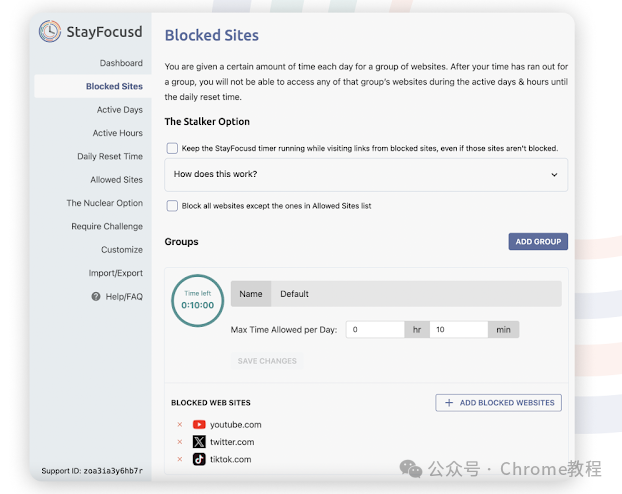Click the StayFocusd clock logo icon
Screen dimensions: 622x494
click(50, 31)
